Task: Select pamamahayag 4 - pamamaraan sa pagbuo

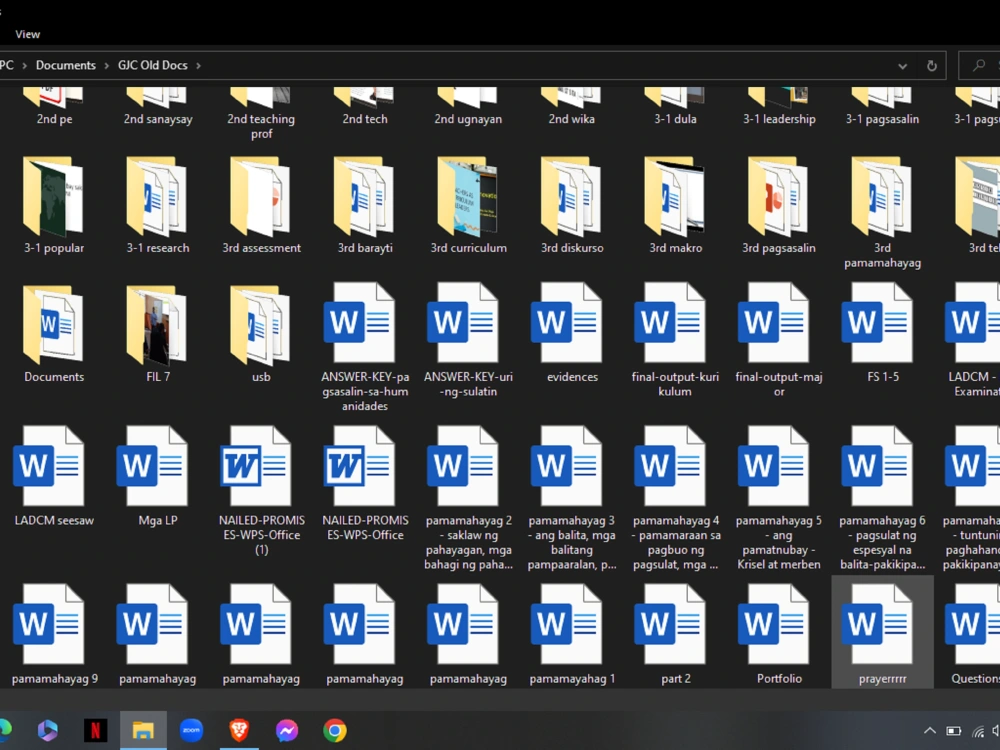Action: (x=675, y=498)
